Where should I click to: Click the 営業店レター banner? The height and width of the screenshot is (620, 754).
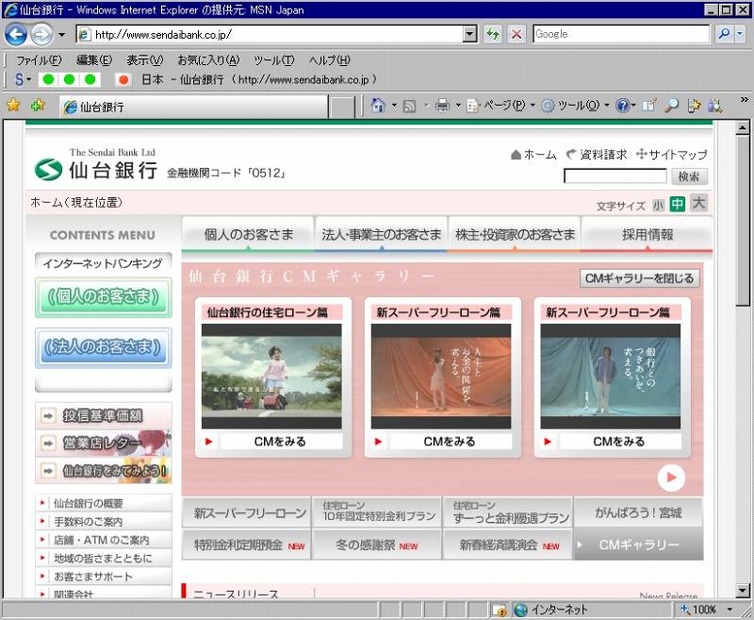103,443
